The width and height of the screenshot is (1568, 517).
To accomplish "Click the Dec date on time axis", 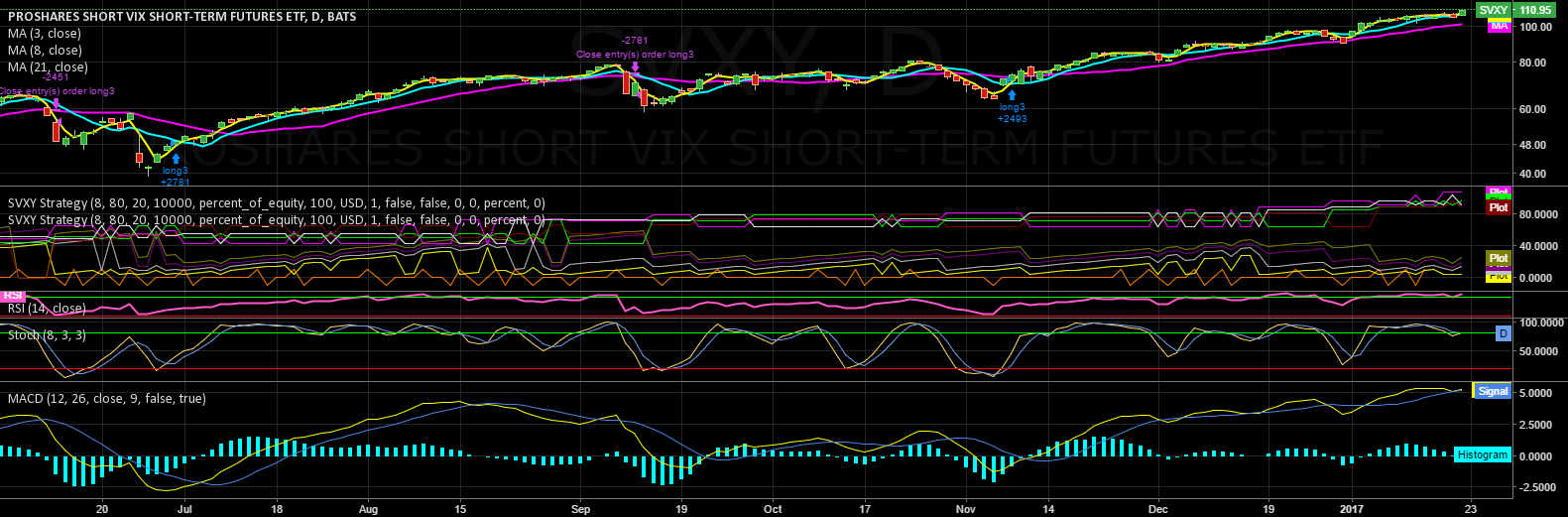I will point(1158,509).
